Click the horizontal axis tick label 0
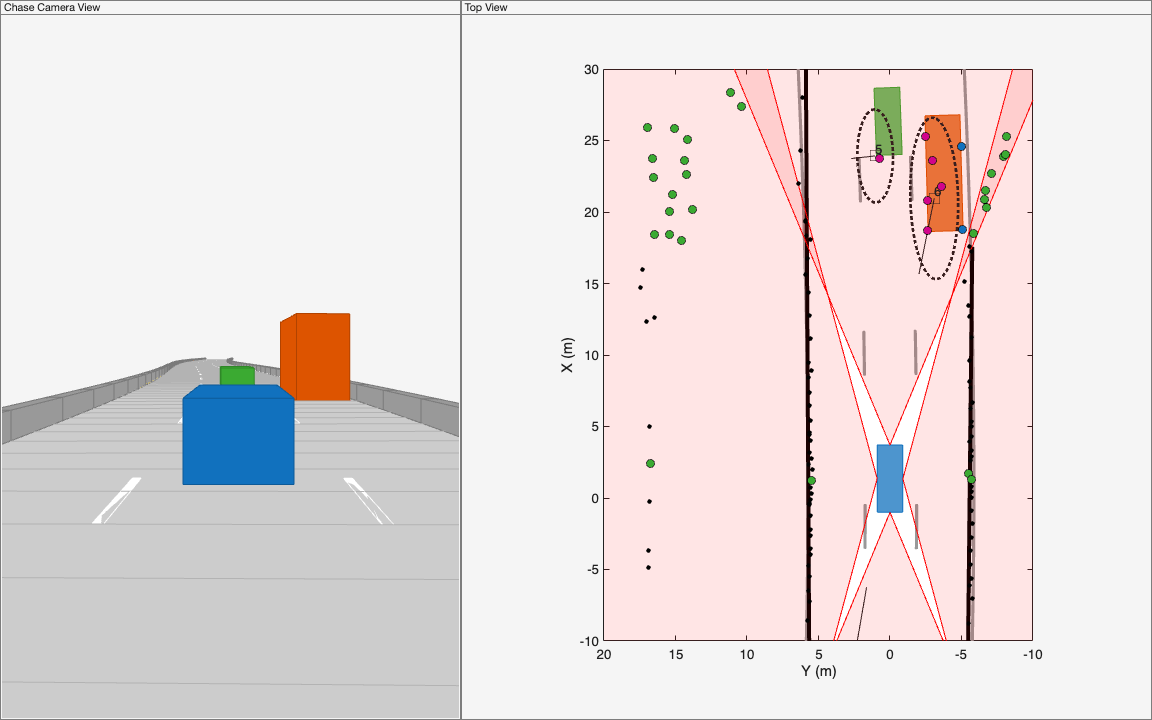 (890, 655)
